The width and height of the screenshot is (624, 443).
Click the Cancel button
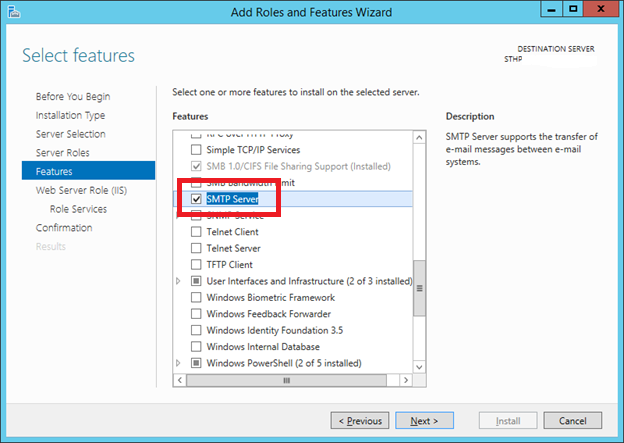(573, 421)
